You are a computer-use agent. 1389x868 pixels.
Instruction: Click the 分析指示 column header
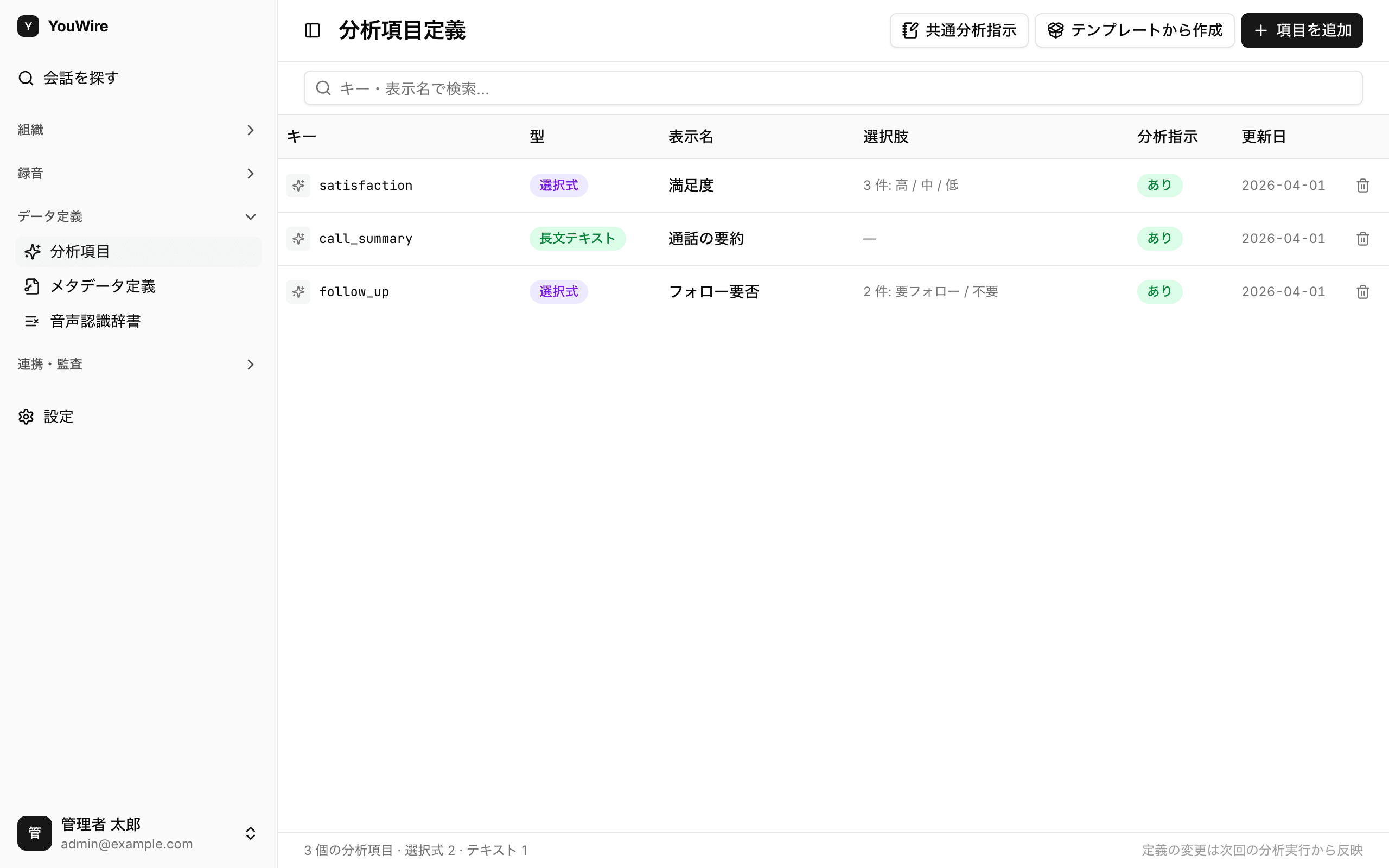click(x=1167, y=137)
